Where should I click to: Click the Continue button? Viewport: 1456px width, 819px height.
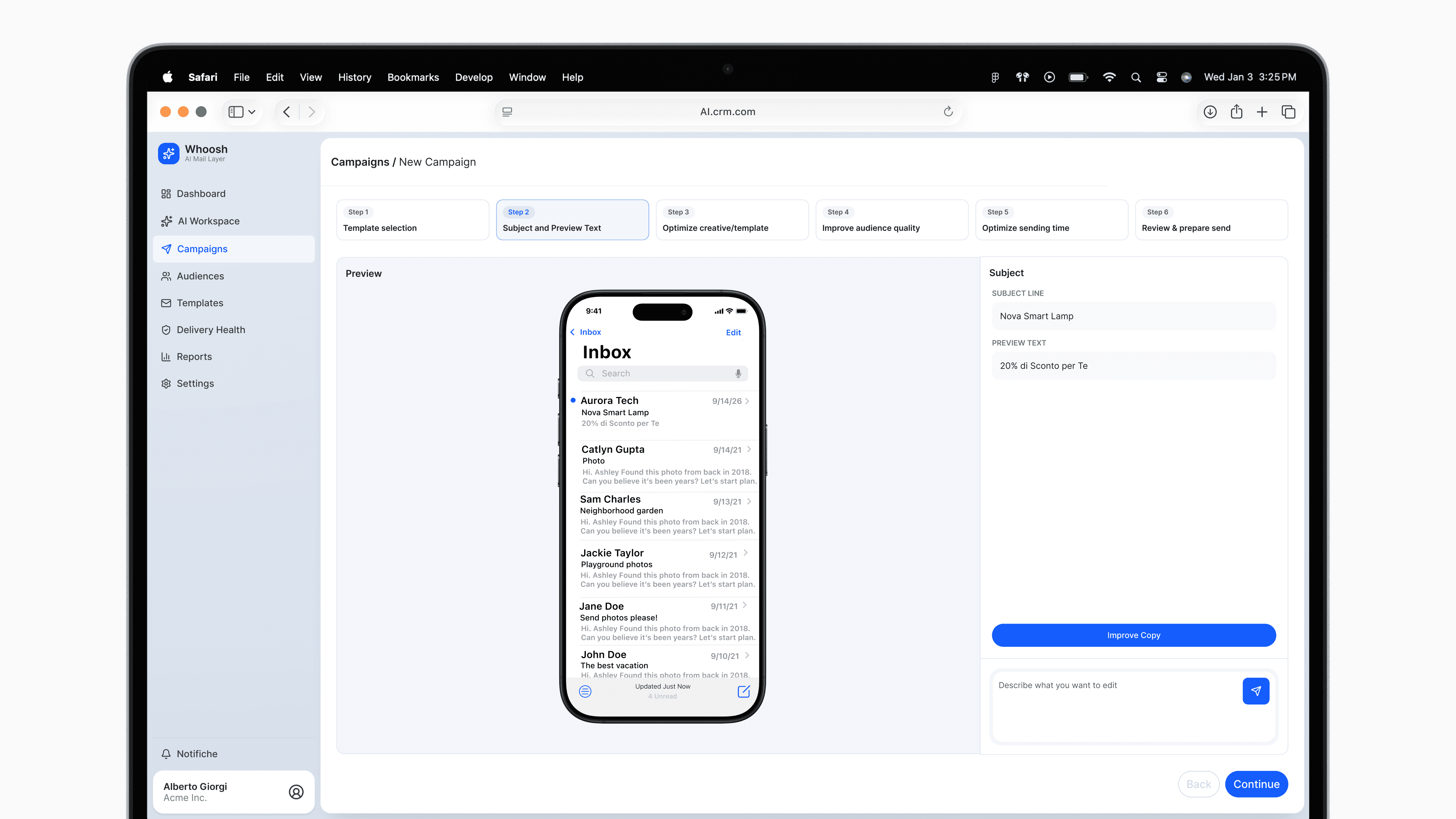(1256, 784)
